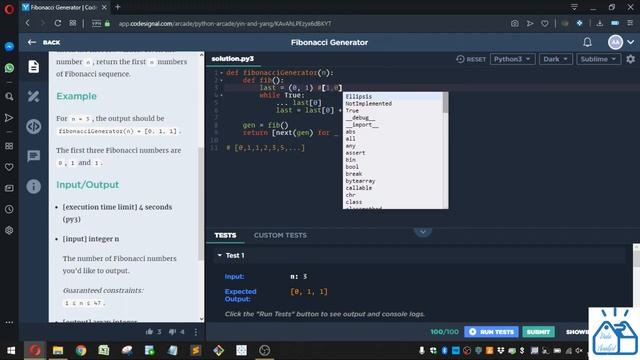Open Chrome from the taskbar
This screenshot has width=640, height=360.
click(81, 350)
